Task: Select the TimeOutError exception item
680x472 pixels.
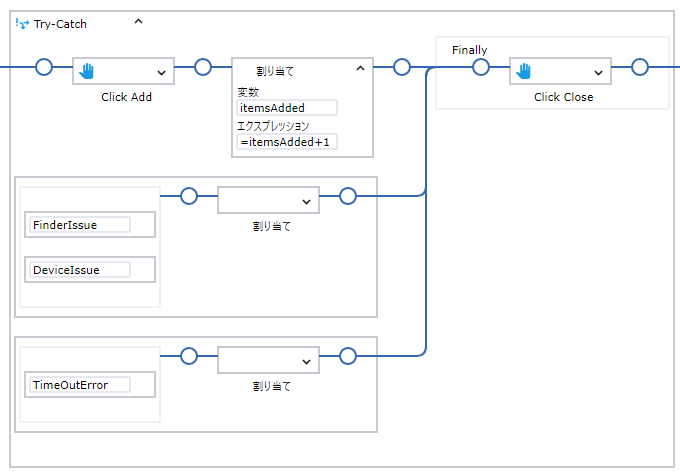Action: [80, 385]
